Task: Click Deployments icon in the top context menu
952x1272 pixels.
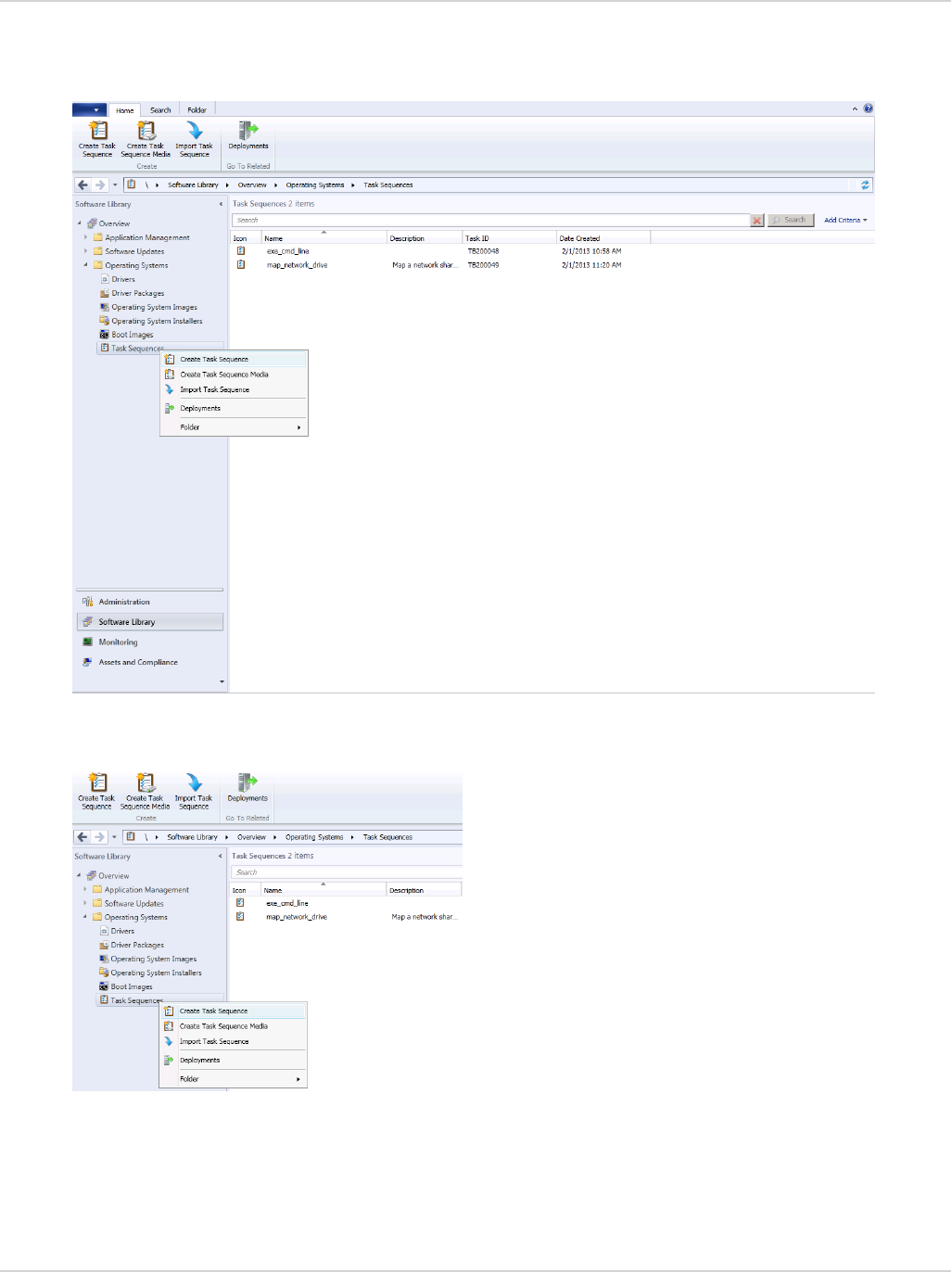Action: [170, 408]
